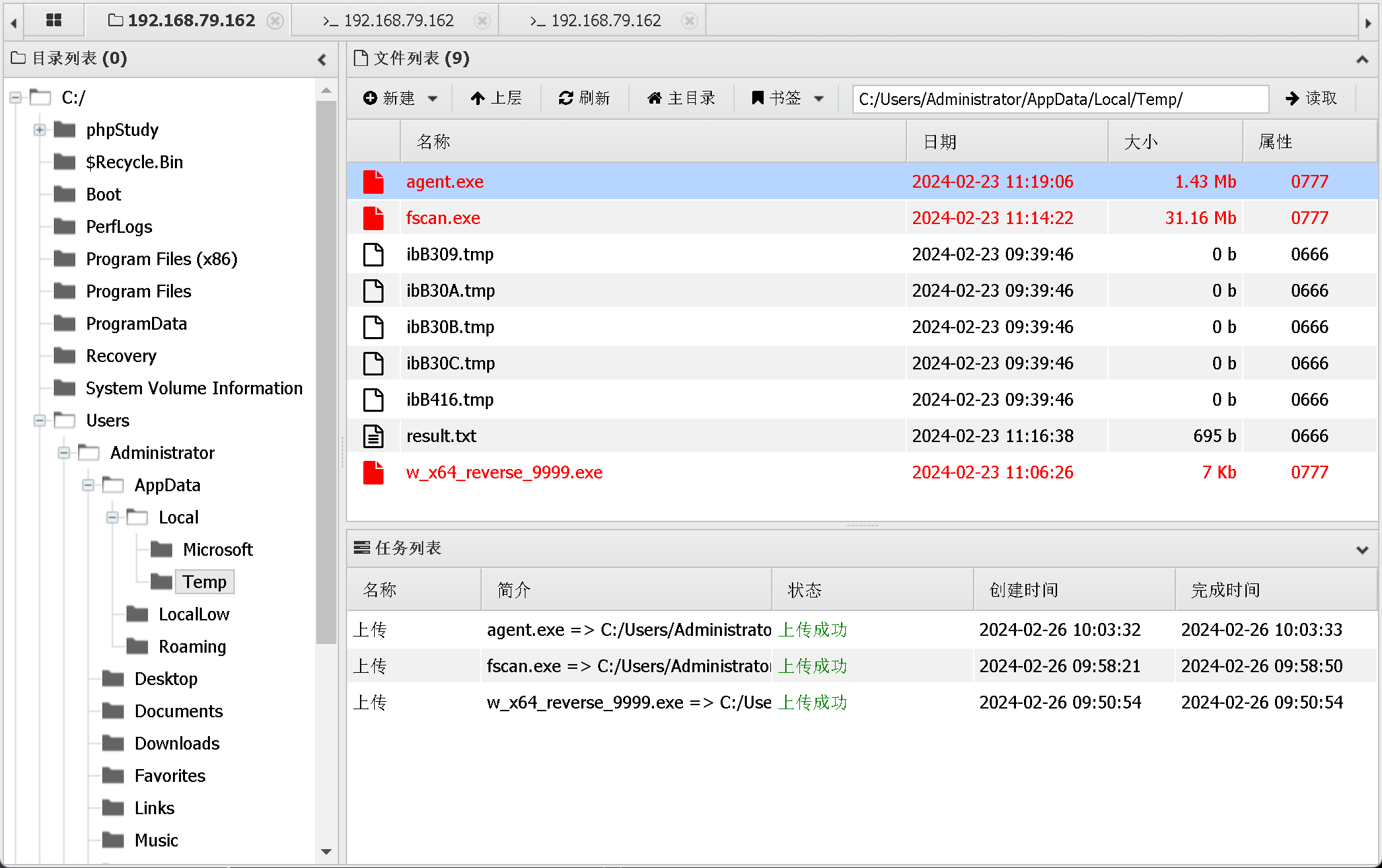
Task: Open the bookmarks (书签) dropdown
Action: pyautogui.click(x=819, y=99)
